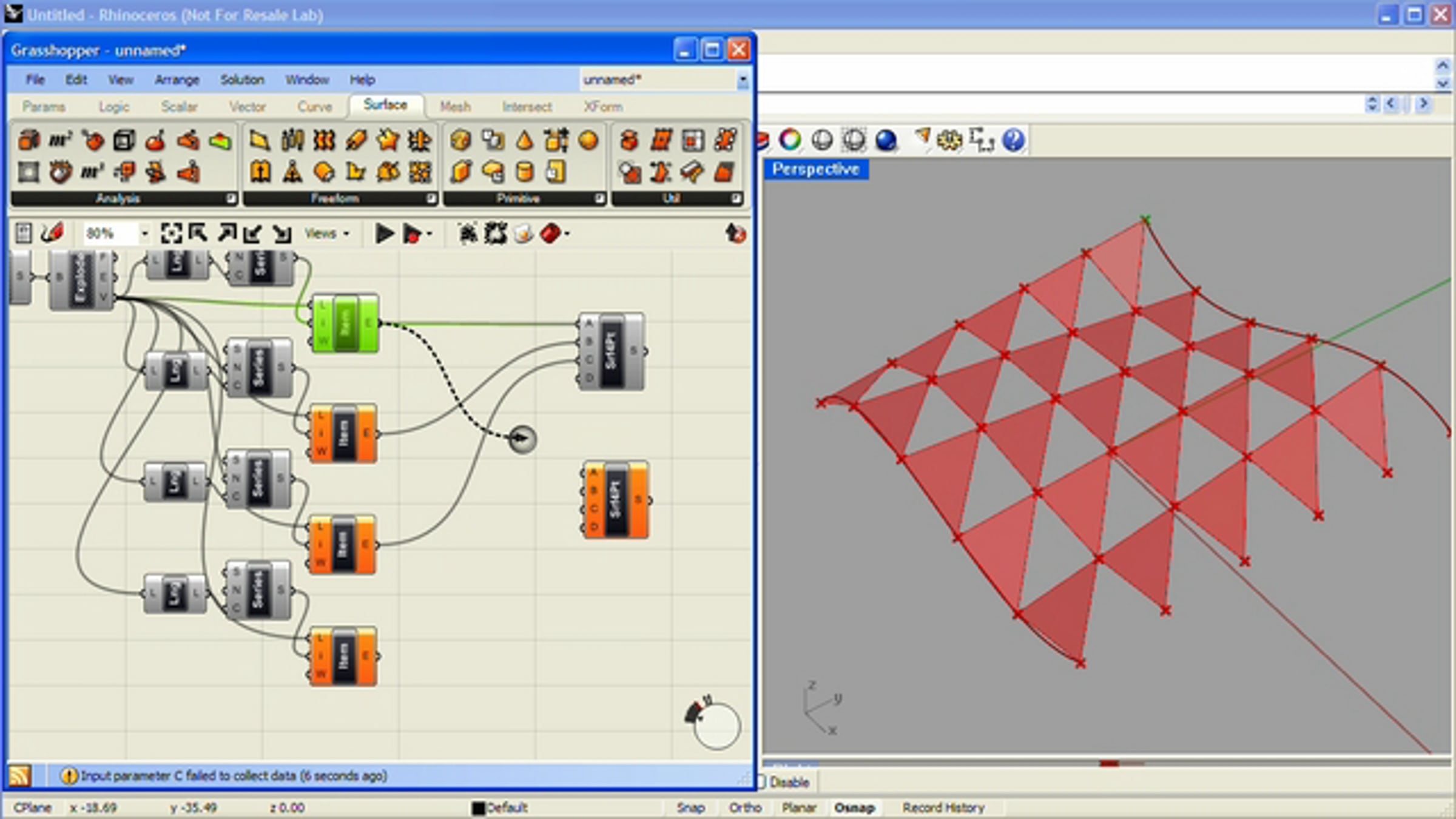Open dropdown arrow next to red gem icon
Viewport: 1456px width, 819px height.
point(567,234)
